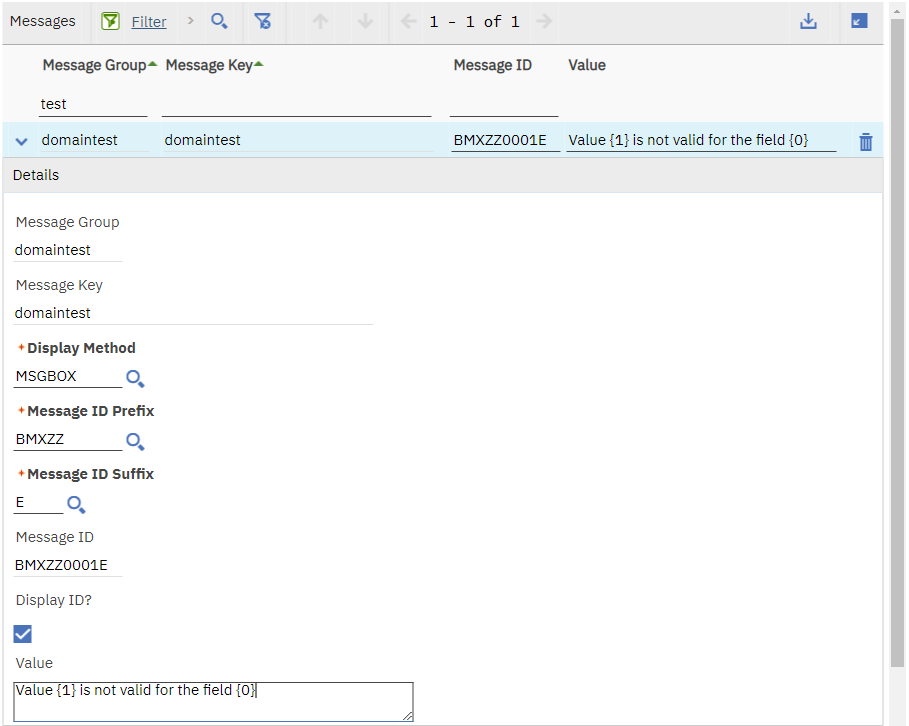Viewport: 909px width, 726px height.
Task: Collapse the domaintest row details chevron
Action: pos(21,141)
